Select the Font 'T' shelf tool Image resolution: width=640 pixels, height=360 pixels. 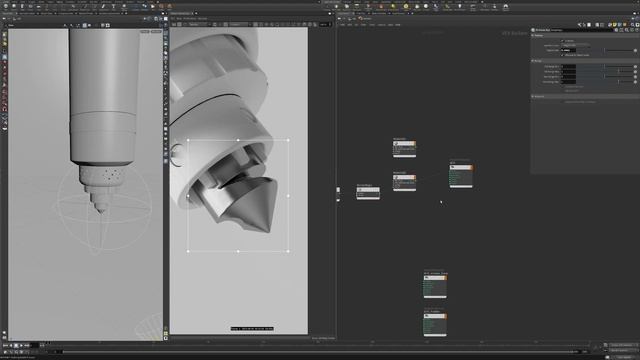point(113,6)
